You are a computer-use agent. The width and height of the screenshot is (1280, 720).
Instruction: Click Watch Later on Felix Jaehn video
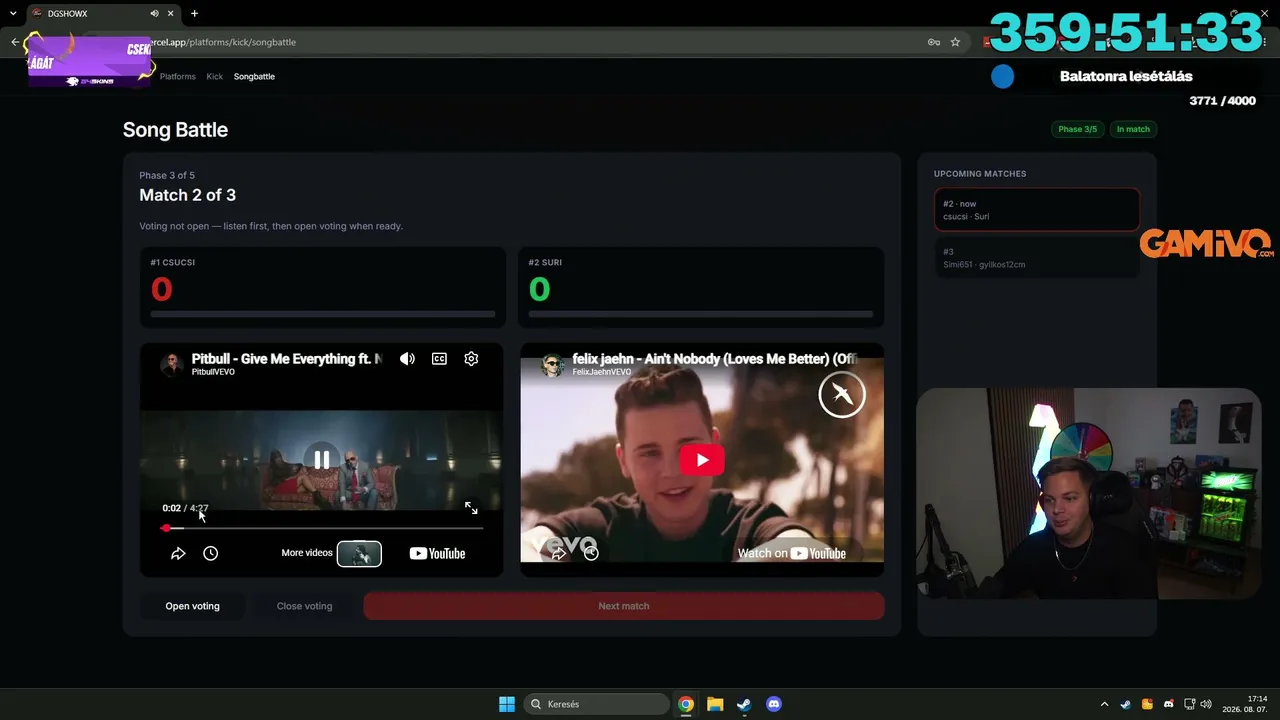(591, 552)
